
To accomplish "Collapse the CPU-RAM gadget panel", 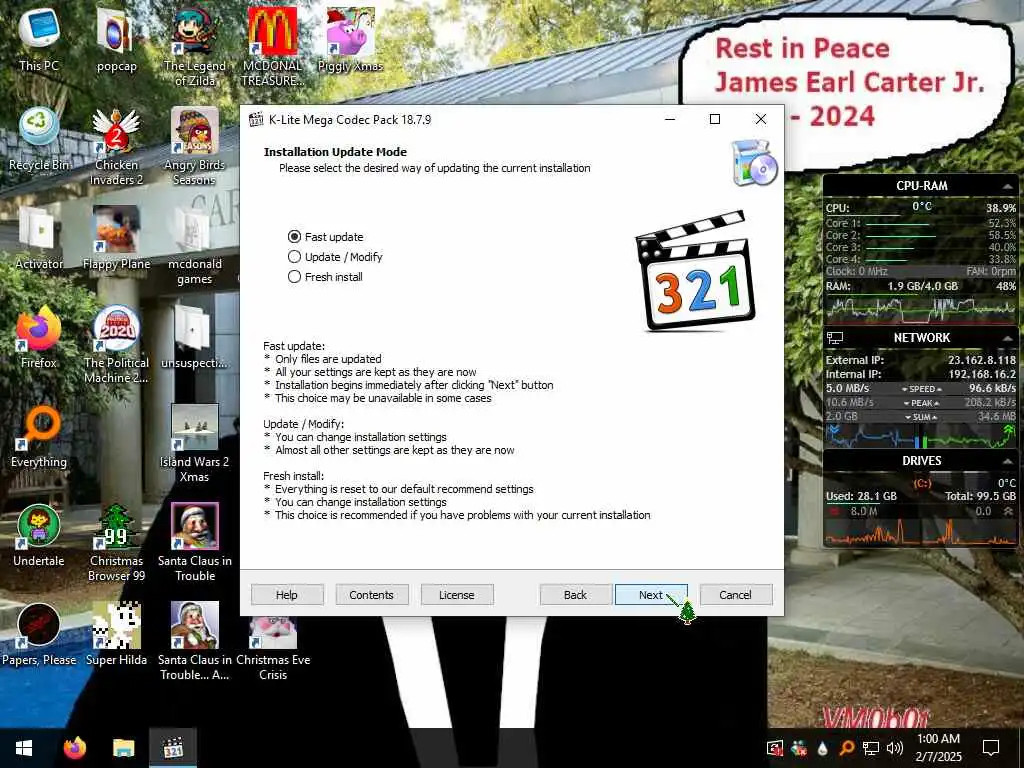I will point(1007,187).
